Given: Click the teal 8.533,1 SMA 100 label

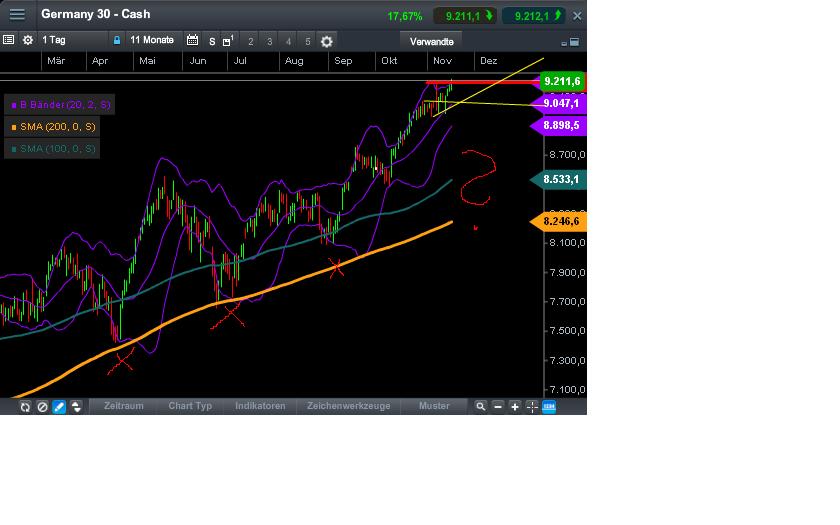Looking at the screenshot, I should tap(559, 179).
